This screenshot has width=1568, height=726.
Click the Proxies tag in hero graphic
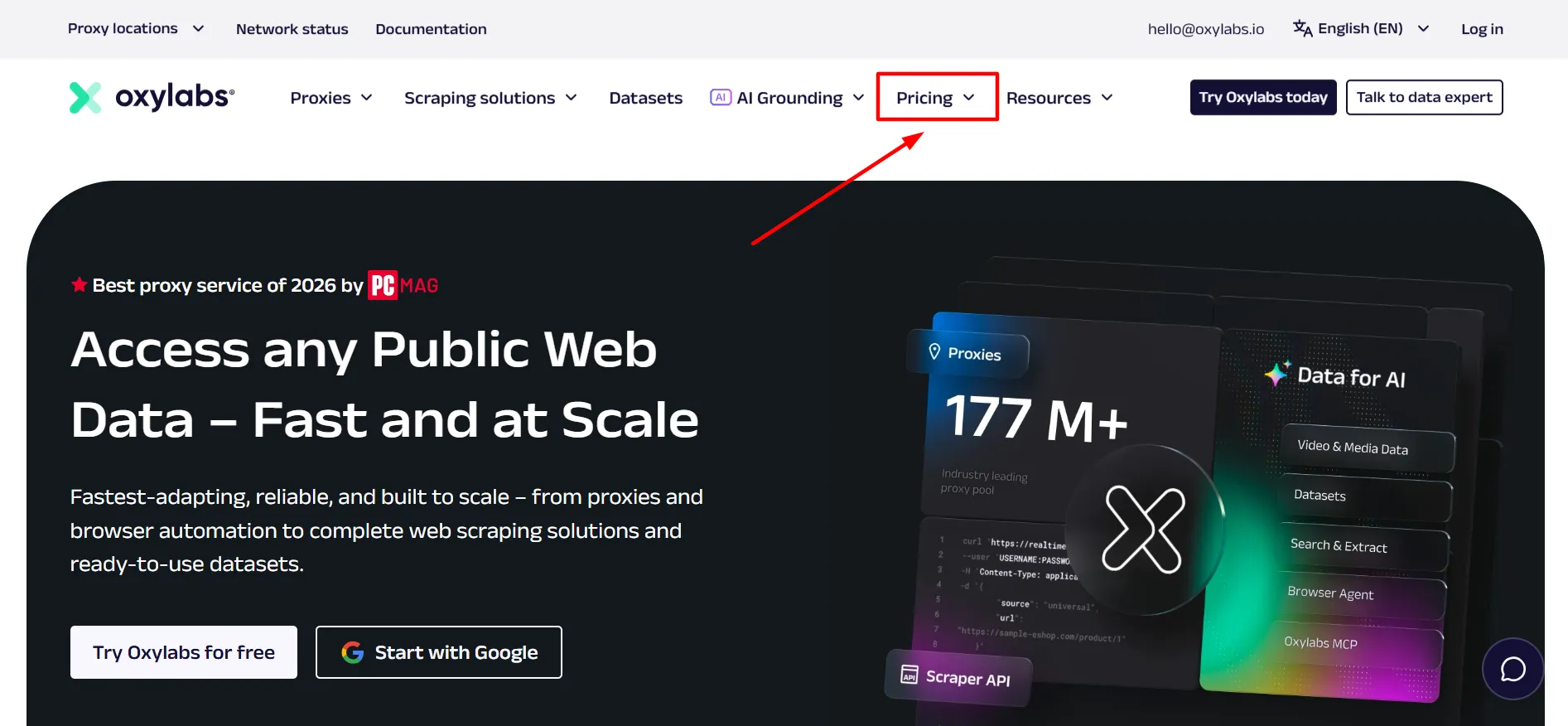967,353
